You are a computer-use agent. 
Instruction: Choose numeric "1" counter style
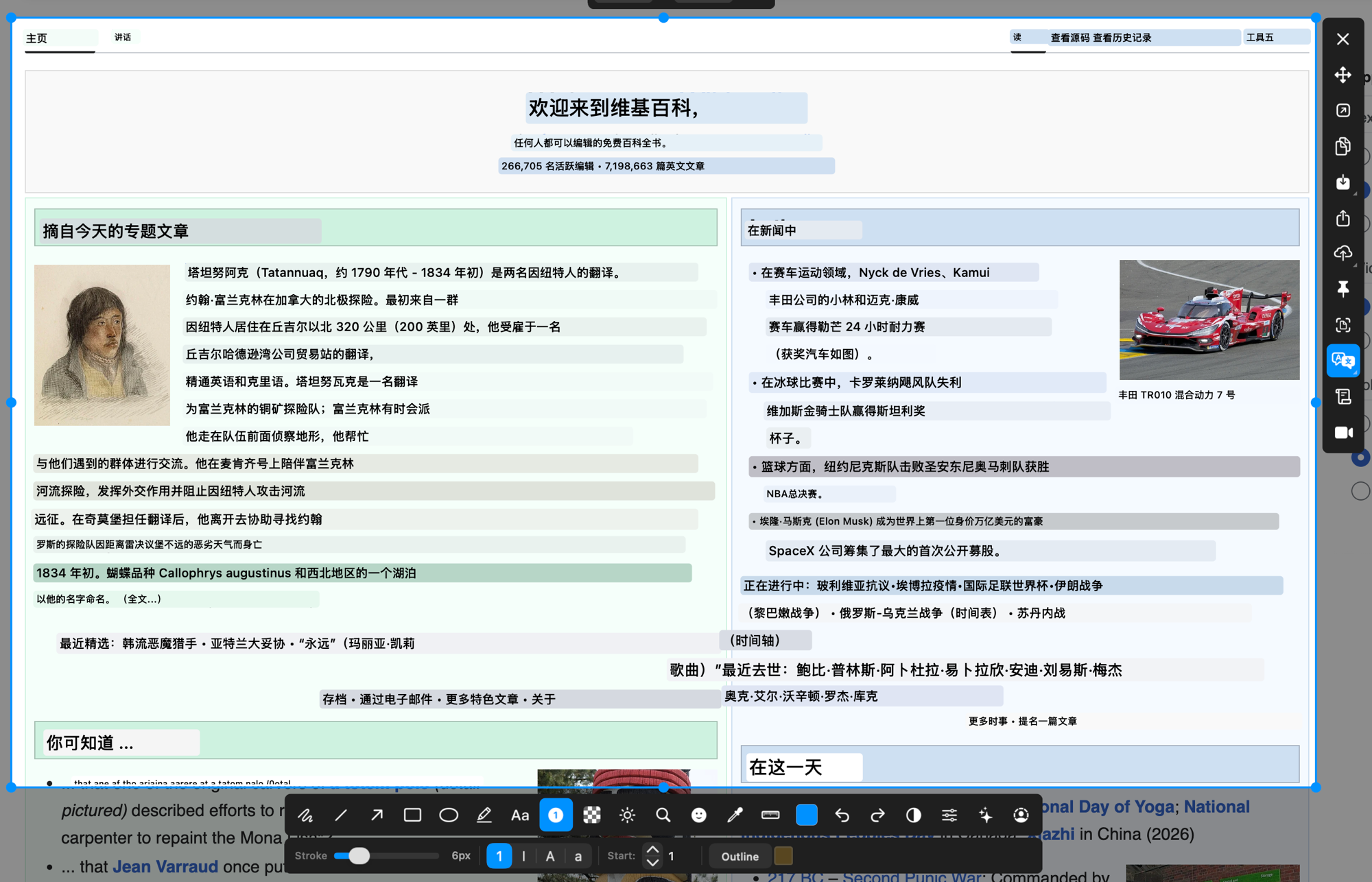click(499, 856)
